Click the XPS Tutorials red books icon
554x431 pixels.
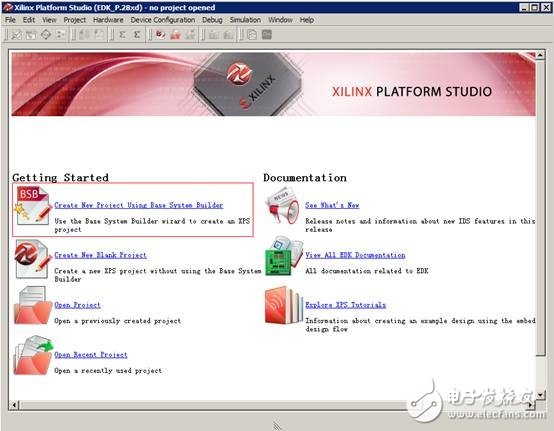pyautogui.click(x=284, y=306)
